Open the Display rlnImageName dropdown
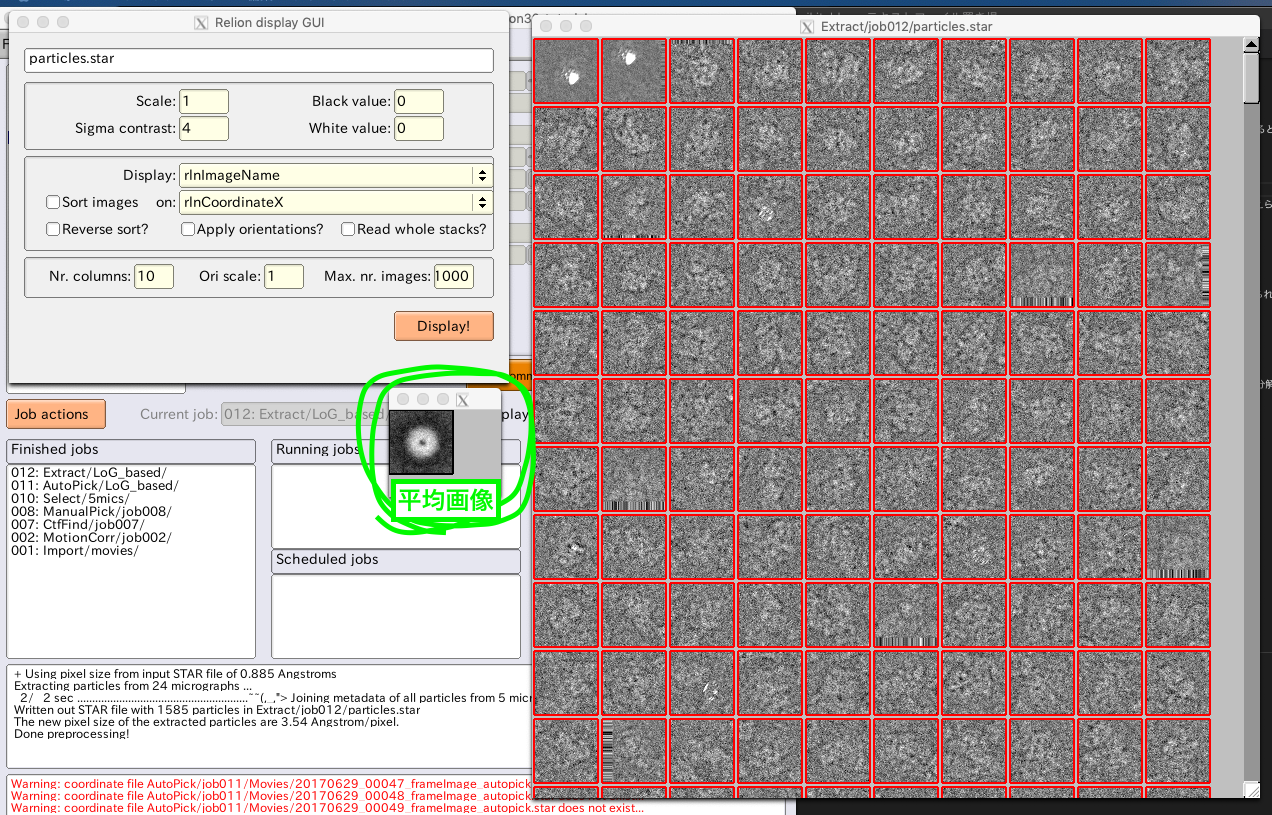 [x=336, y=175]
